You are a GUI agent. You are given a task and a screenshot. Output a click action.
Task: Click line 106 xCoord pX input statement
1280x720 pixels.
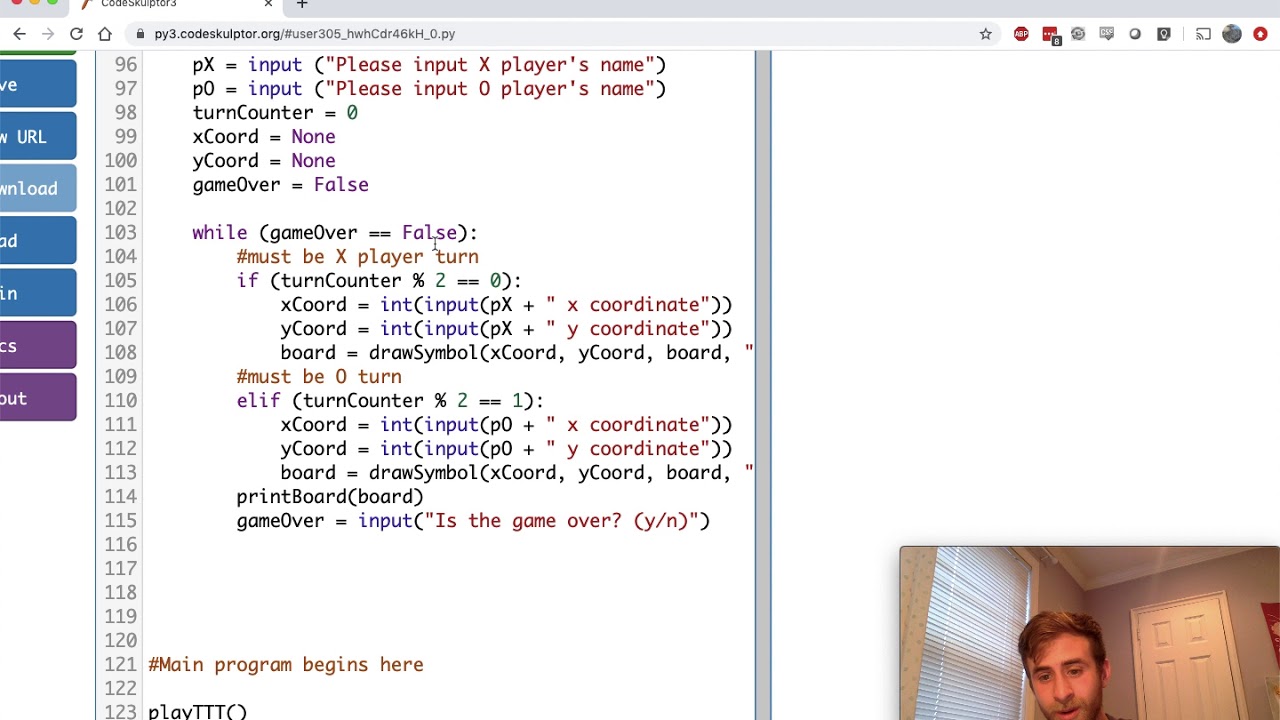pyautogui.click(x=506, y=305)
